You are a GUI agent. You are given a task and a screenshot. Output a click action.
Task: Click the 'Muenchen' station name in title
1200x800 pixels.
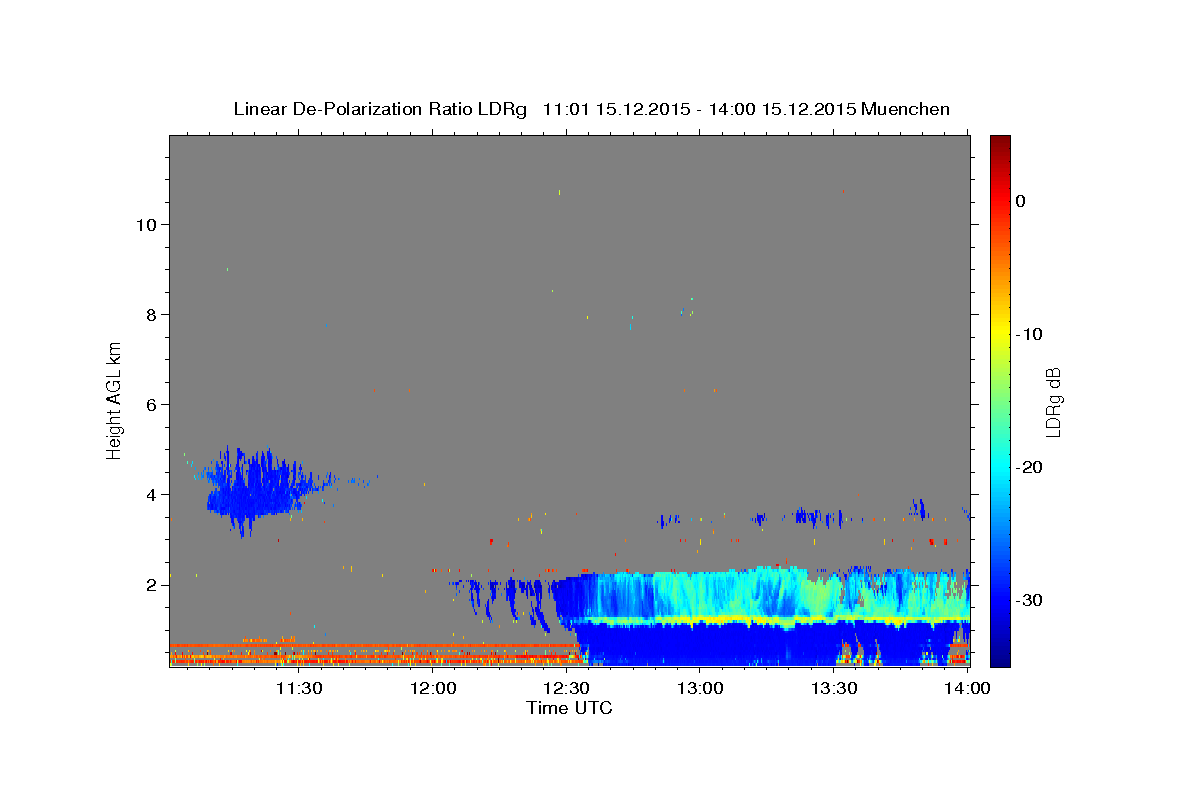(x=906, y=109)
